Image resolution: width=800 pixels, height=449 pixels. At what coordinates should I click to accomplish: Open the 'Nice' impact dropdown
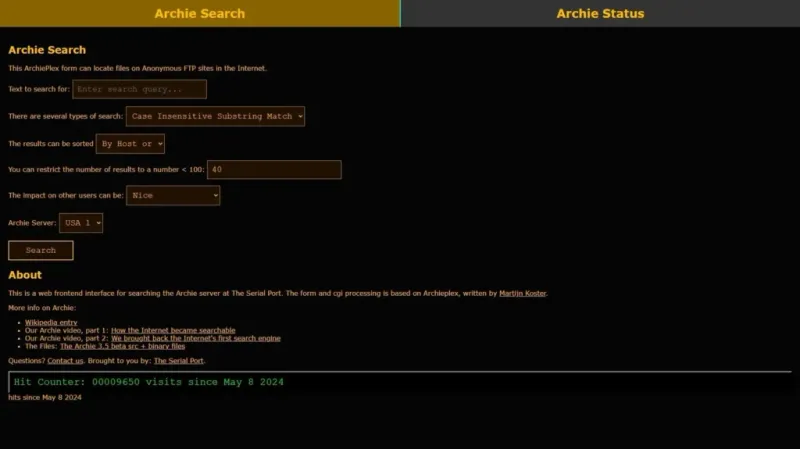point(173,195)
